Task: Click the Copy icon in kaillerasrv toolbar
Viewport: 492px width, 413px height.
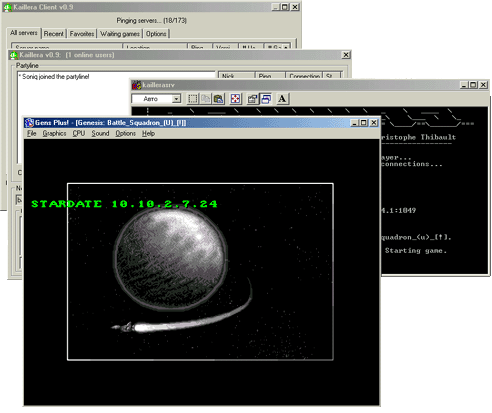Action: coord(206,99)
